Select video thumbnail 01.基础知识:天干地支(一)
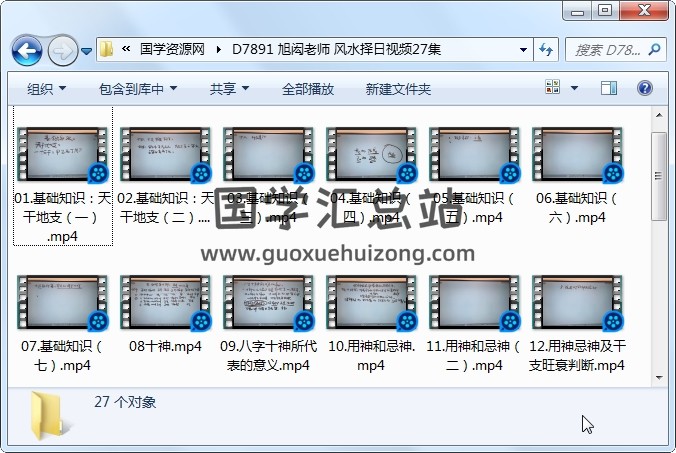 click(x=63, y=155)
